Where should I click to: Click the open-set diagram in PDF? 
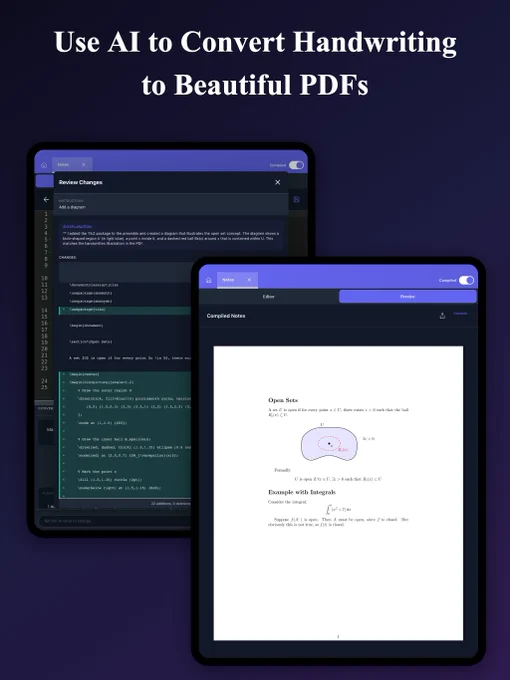click(330, 444)
